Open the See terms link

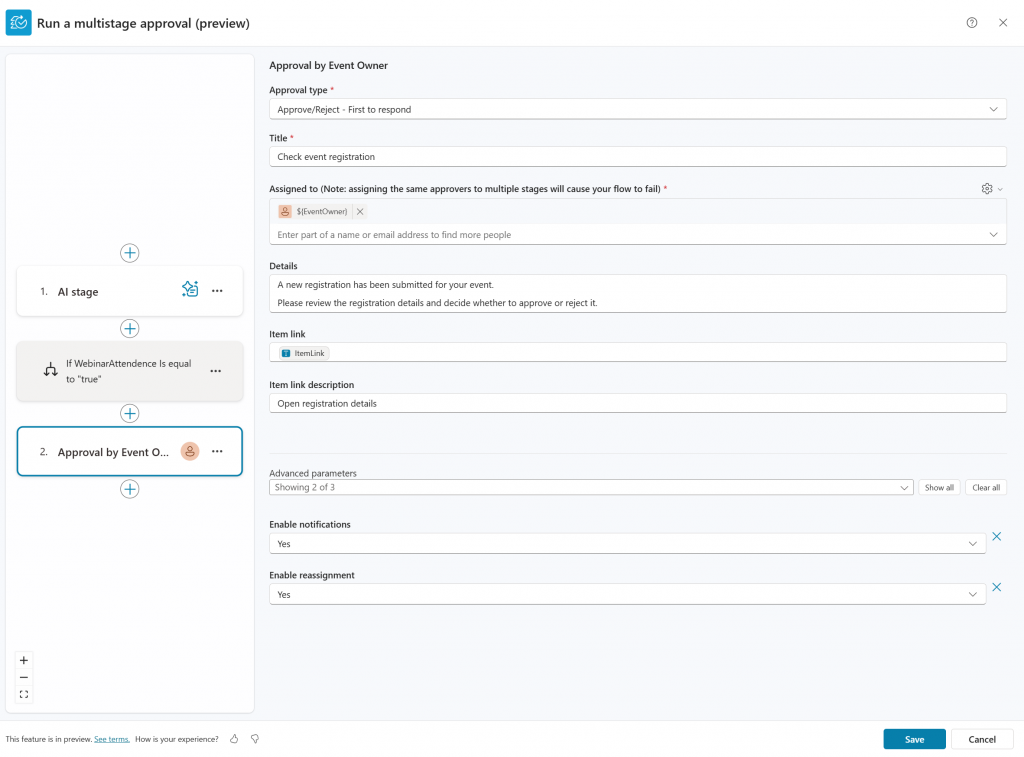[111, 739]
